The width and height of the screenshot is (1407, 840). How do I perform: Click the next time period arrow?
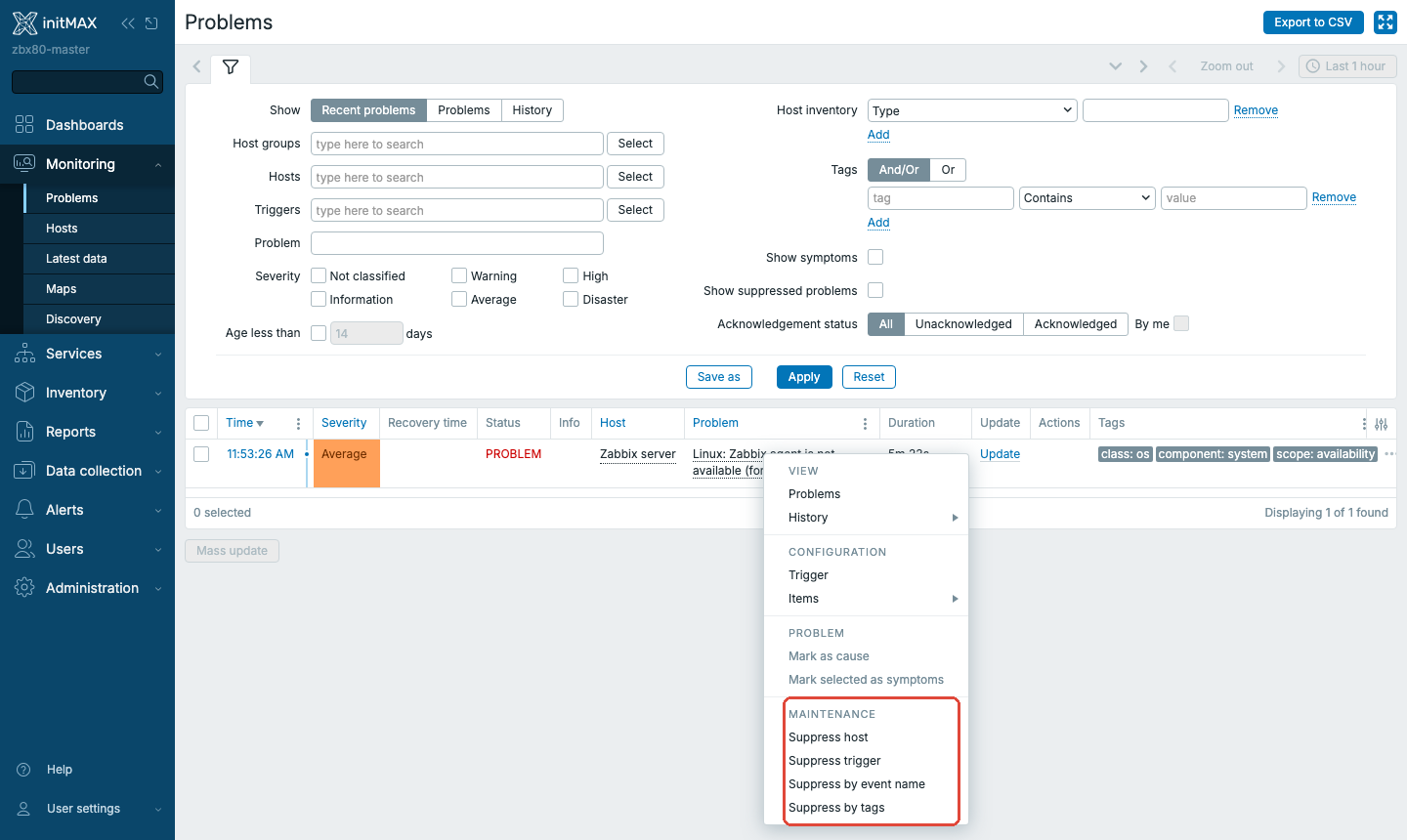pyautogui.click(x=1281, y=66)
